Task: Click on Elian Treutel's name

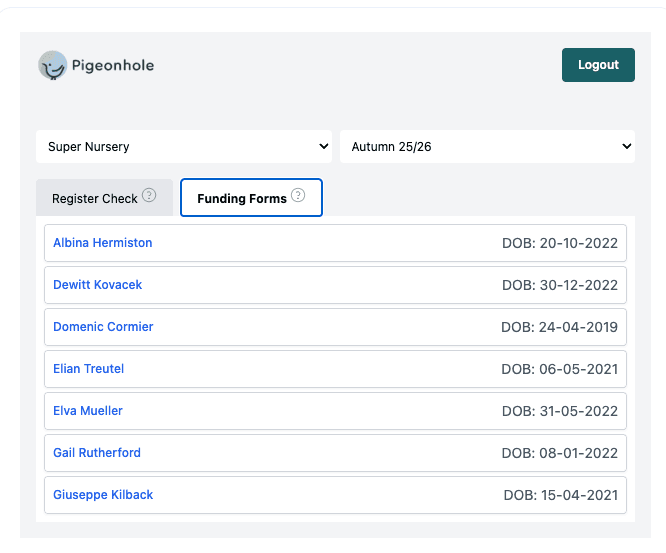Action: (x=88, y=369)
